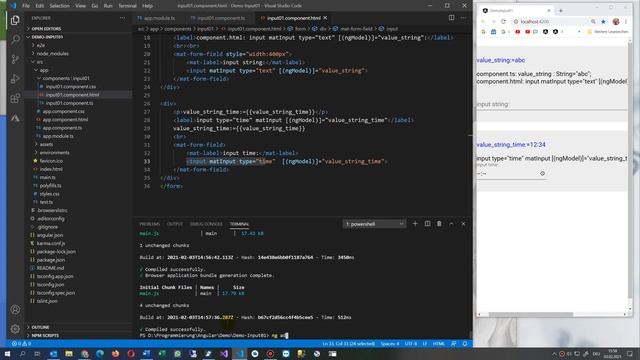
Task: Expand the e2e folder
Action: coord(78,45)
